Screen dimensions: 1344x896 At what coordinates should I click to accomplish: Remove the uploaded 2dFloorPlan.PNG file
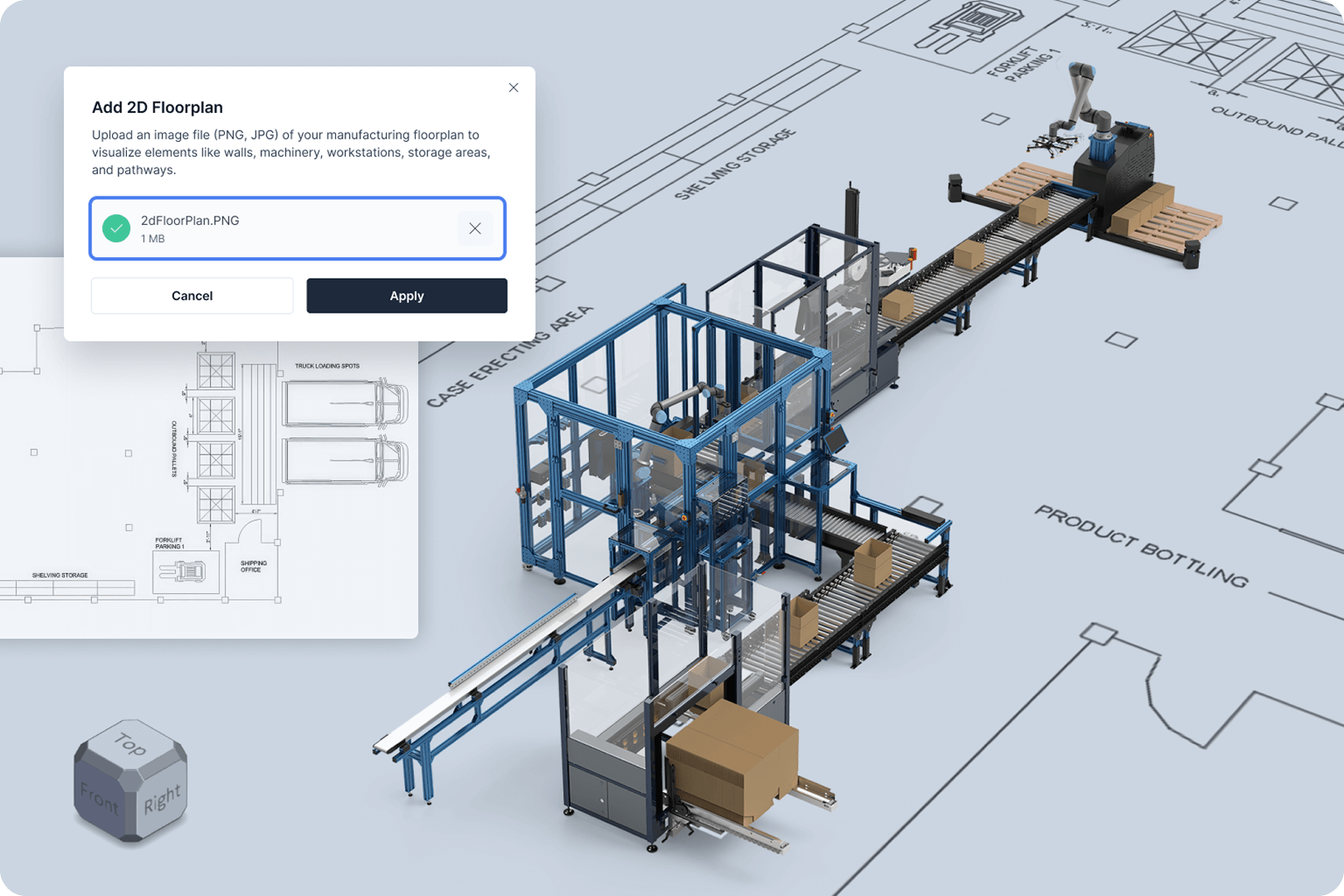tap(475, 228)
